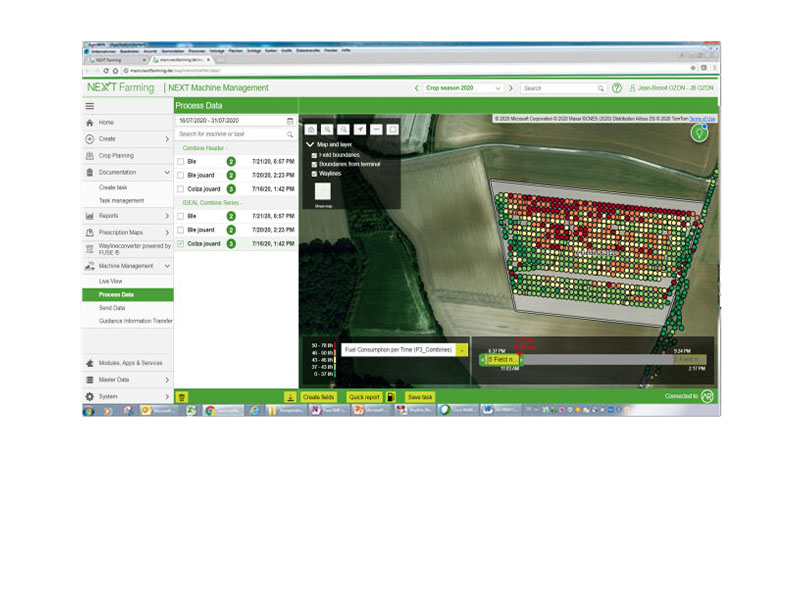Toggle Waylines layer checkbox
This screenshot has width=800, height=600.
pyautogui.click(x=314, y=174)
